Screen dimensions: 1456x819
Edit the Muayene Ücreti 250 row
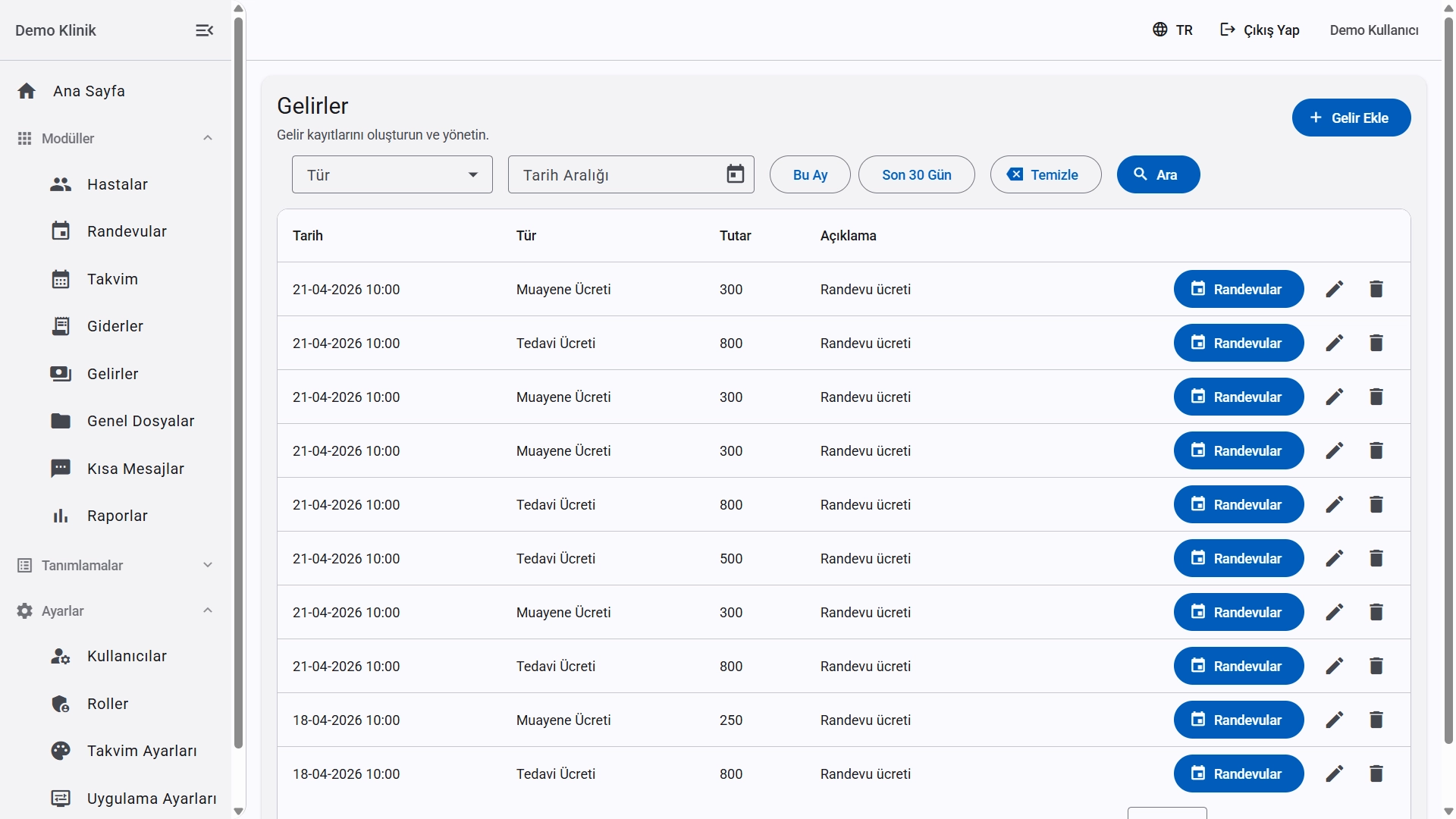pos(1335,720)
